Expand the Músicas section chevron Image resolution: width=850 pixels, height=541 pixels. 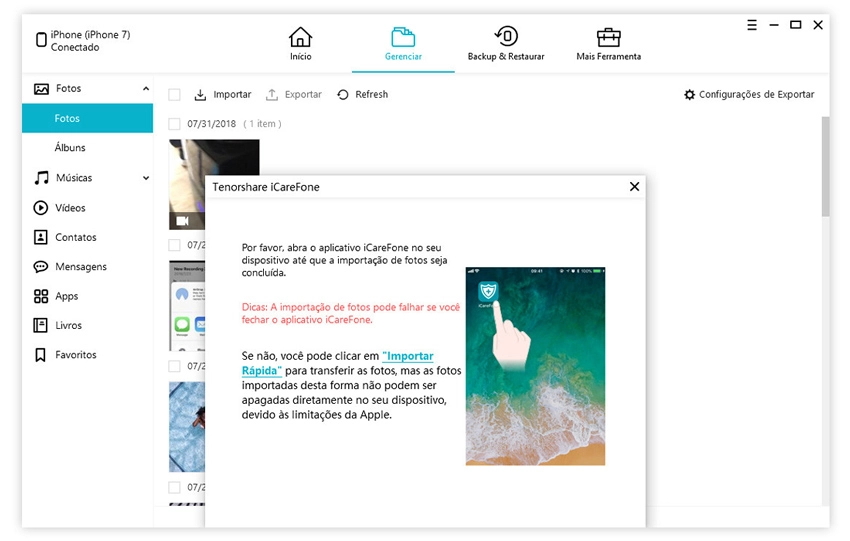click(x=146, y=178)
